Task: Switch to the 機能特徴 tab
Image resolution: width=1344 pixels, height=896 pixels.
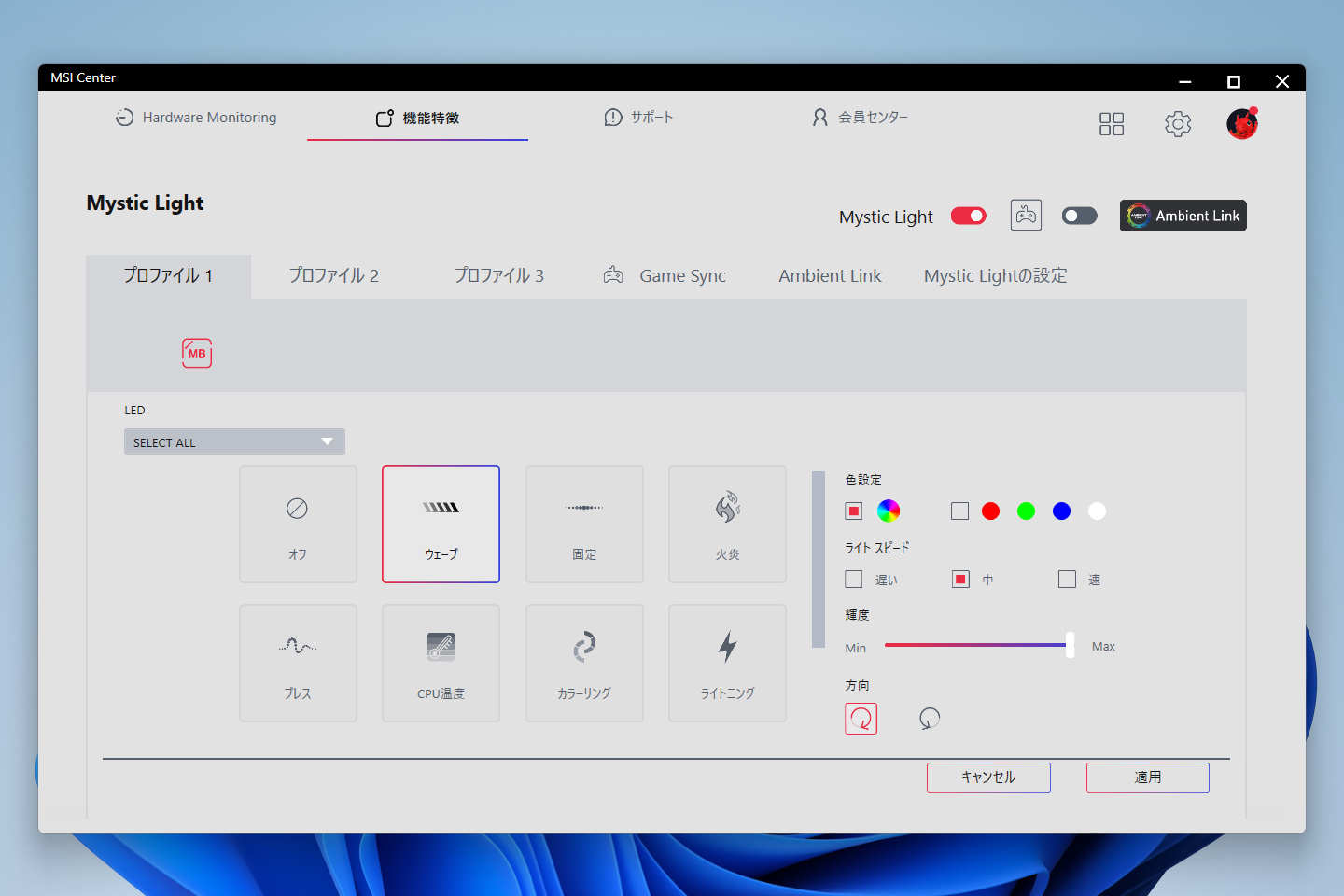Action: point(417,118)
